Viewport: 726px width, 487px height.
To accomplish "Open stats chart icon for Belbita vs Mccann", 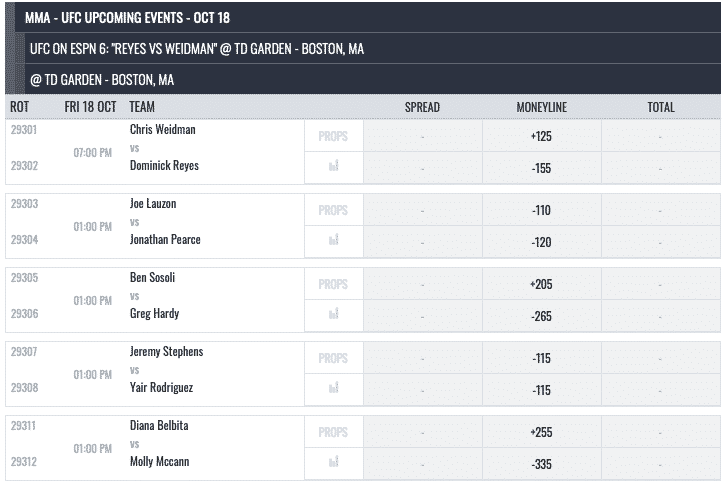I will click(x=333, y=462).
